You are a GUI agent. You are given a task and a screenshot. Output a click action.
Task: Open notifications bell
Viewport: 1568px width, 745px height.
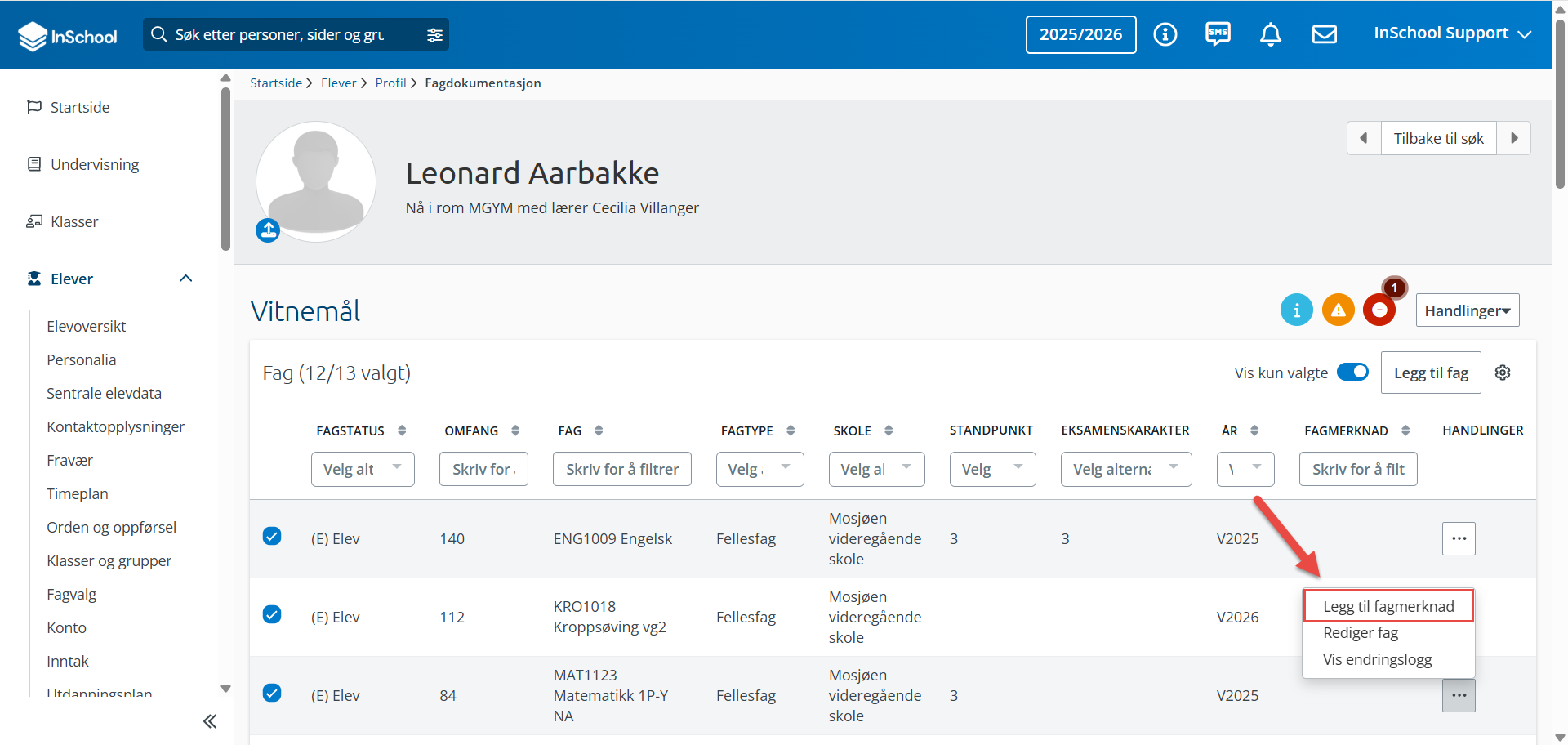(1271, 34)
